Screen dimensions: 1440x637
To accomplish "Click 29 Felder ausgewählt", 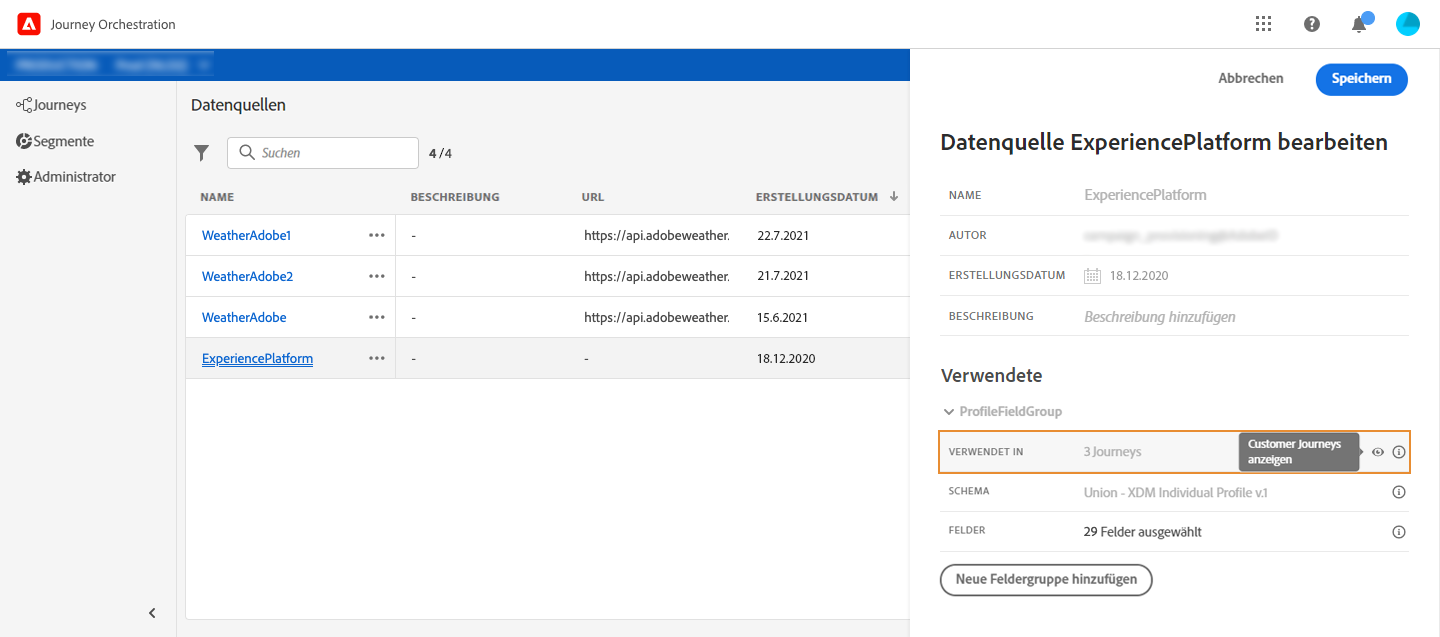I will click(x=1143, y=532).
